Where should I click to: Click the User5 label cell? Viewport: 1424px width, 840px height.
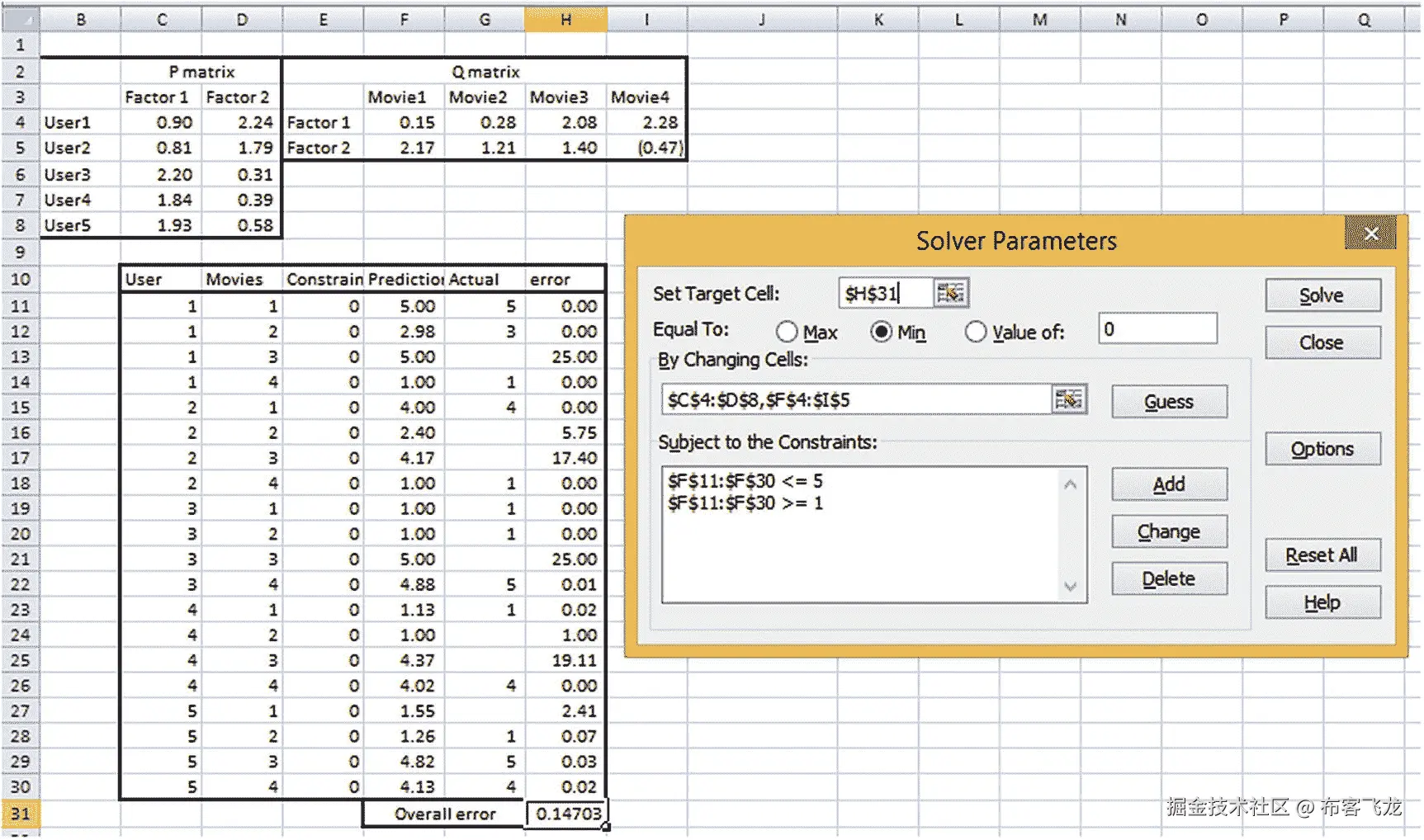(x=81, y=225)
